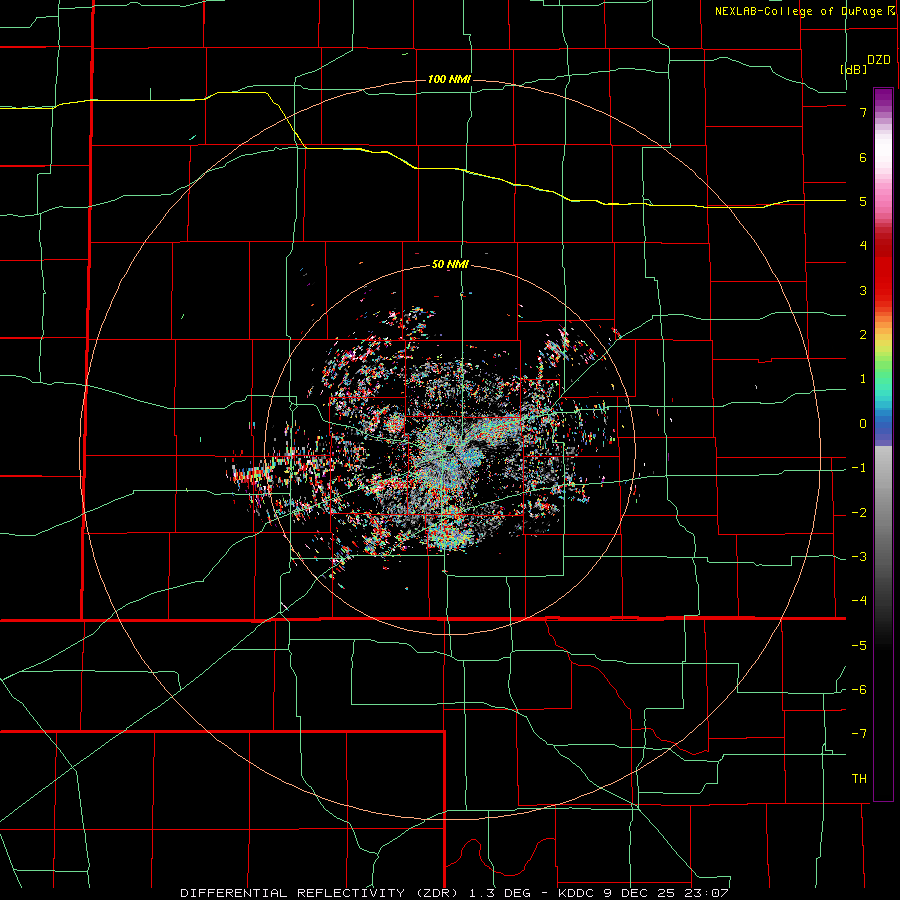This screenshot has width=900, height=900.
Task: Click the 100 NMI range ring label
Action: pyautogui.click(x=449, y=79)
